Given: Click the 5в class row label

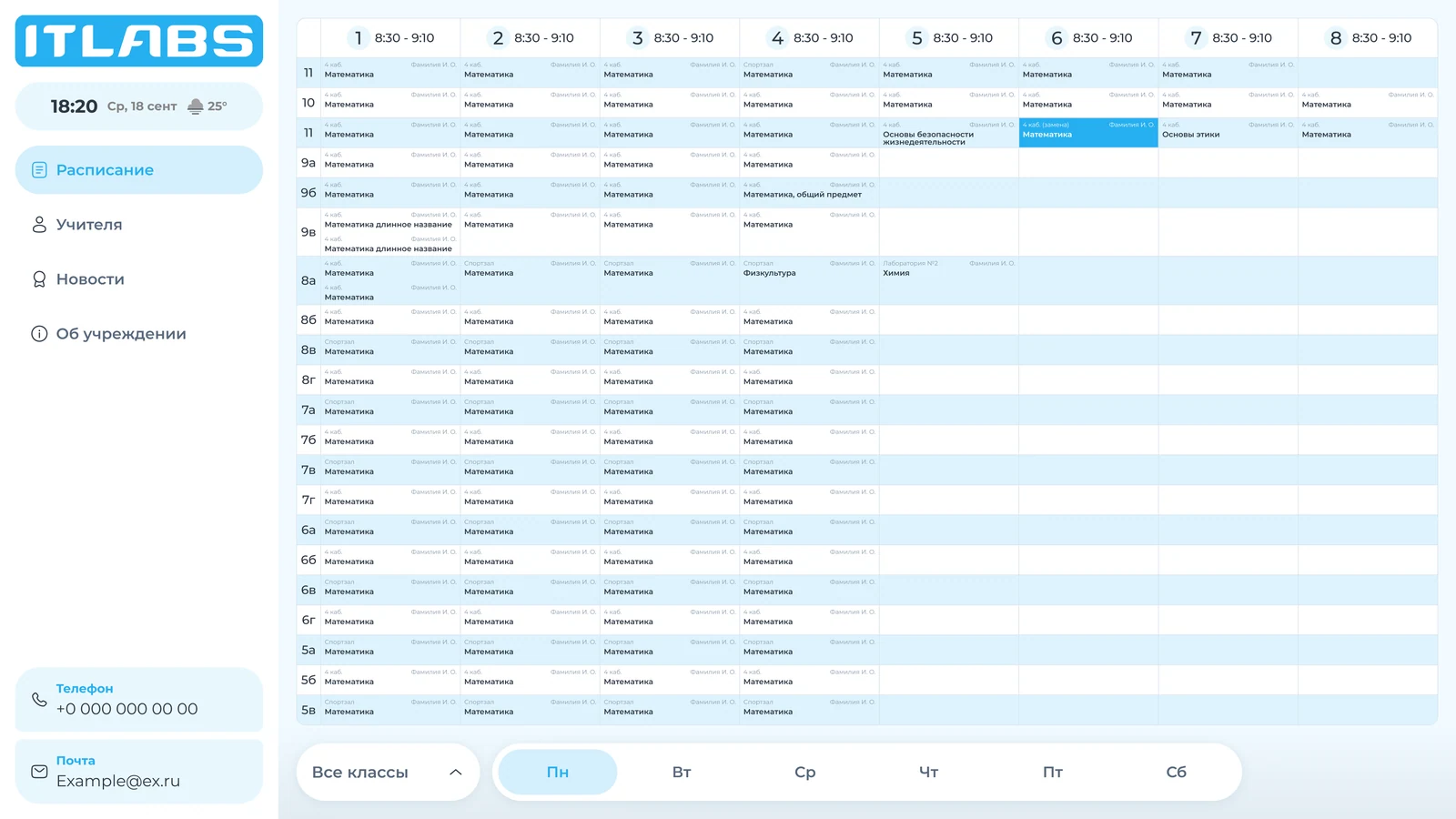Looking at the screenshot, I should (x=308, y=710).
